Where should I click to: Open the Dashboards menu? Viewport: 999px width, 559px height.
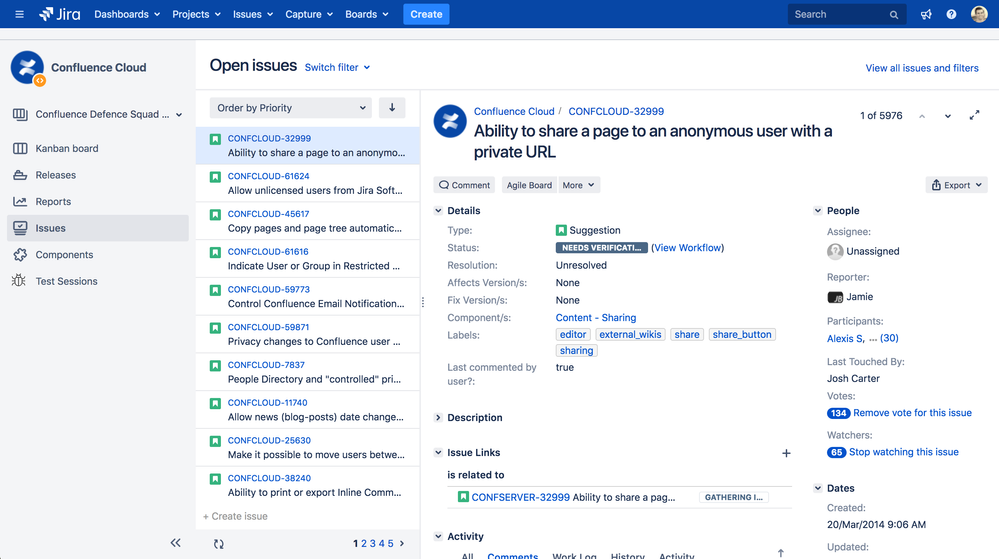point(127,14)
